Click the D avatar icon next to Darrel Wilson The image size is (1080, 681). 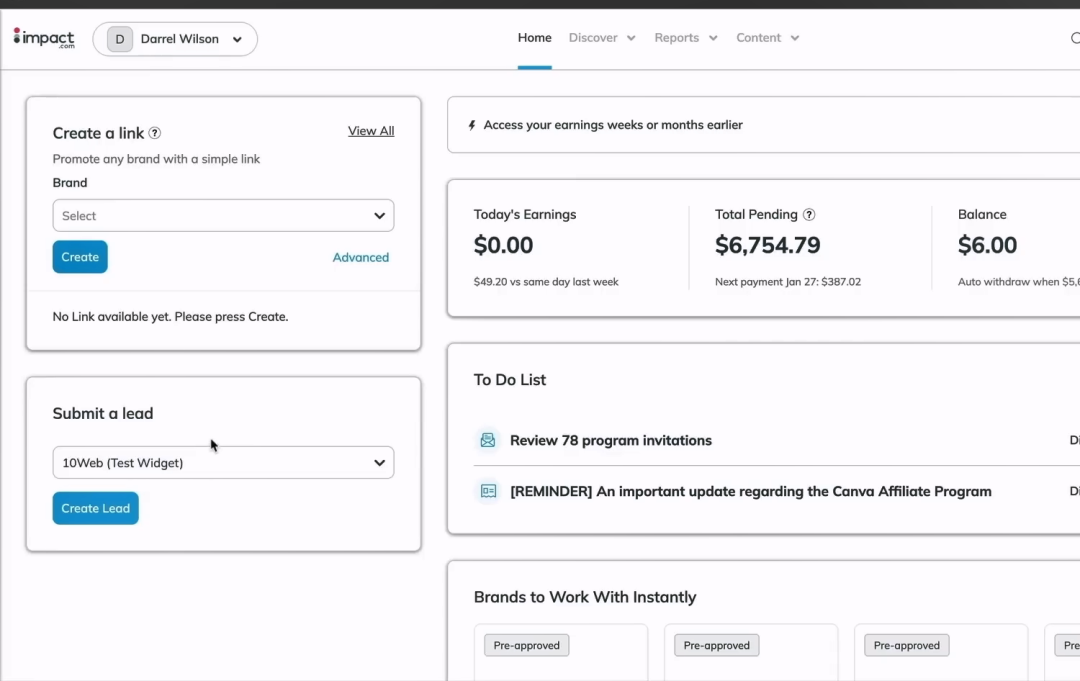coord(120,39)
